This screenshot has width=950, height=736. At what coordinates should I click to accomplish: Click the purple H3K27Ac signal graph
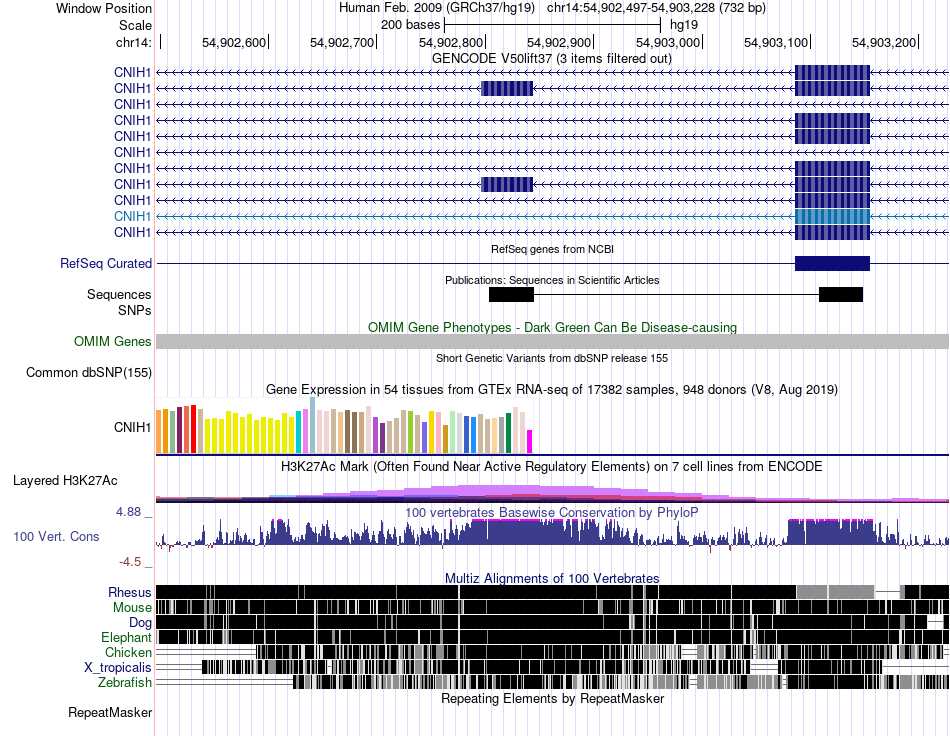tap(552, 494)
